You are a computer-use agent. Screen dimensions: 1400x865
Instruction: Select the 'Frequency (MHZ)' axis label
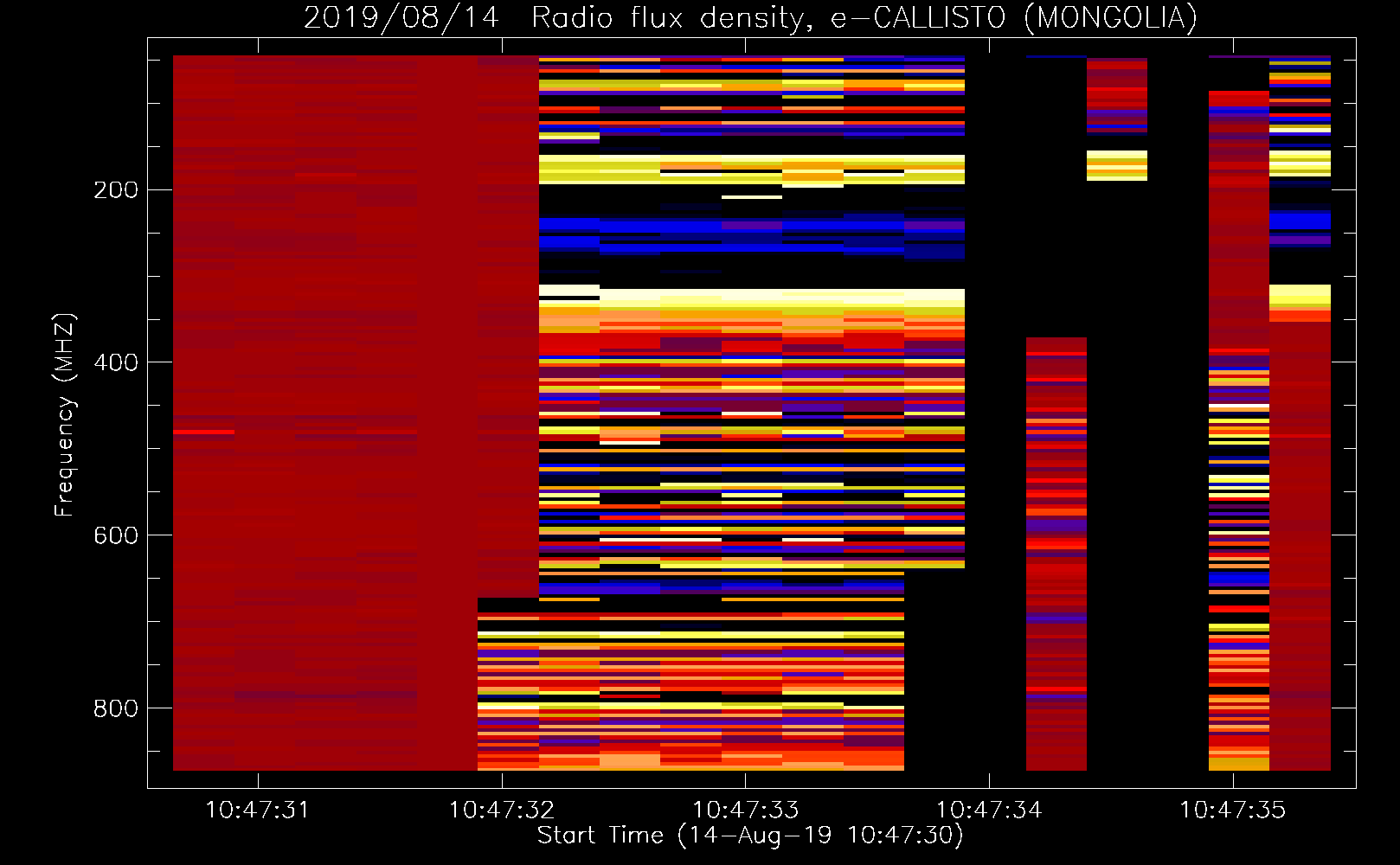coord(64,414)
